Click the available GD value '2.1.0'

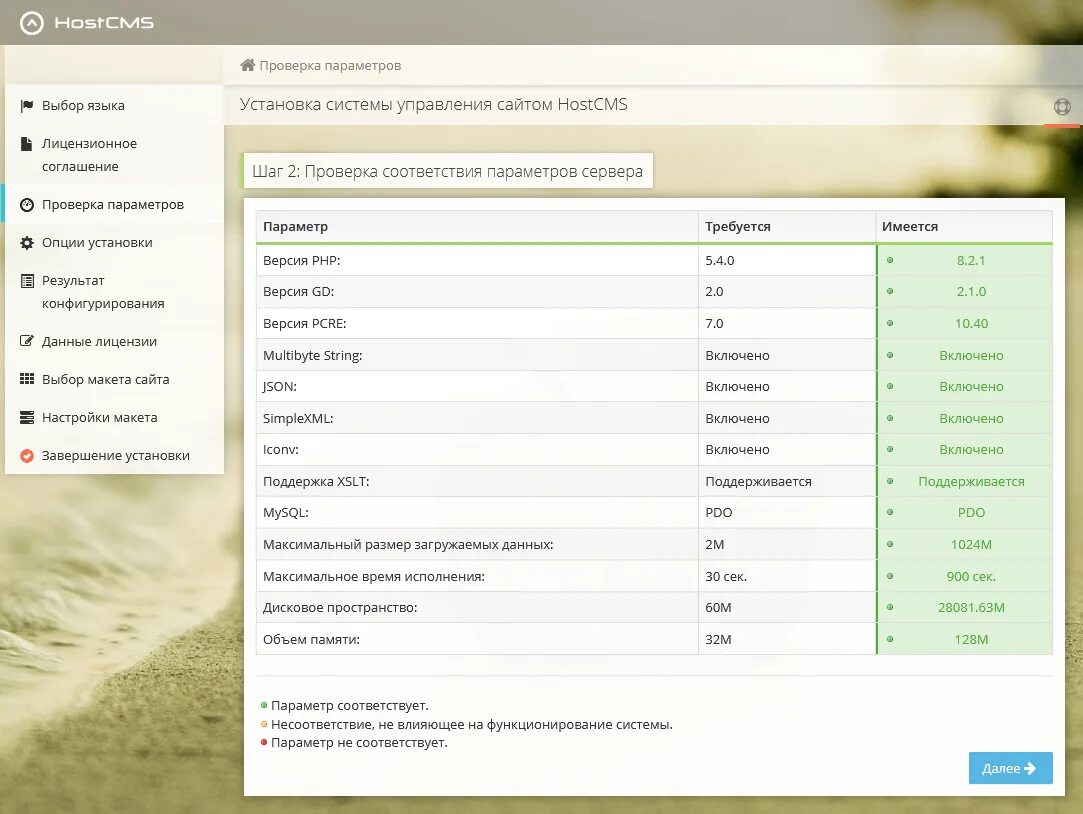(970, 291)
